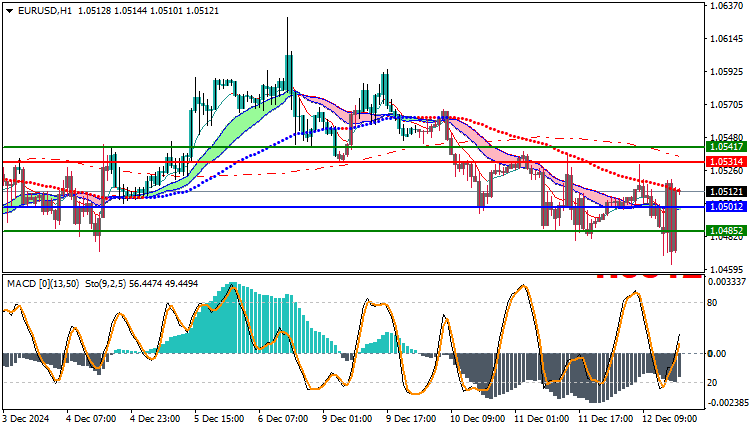Click the 0.00 MACD zero level label
This screenshot has width=750, height=430.
point(717,353)
